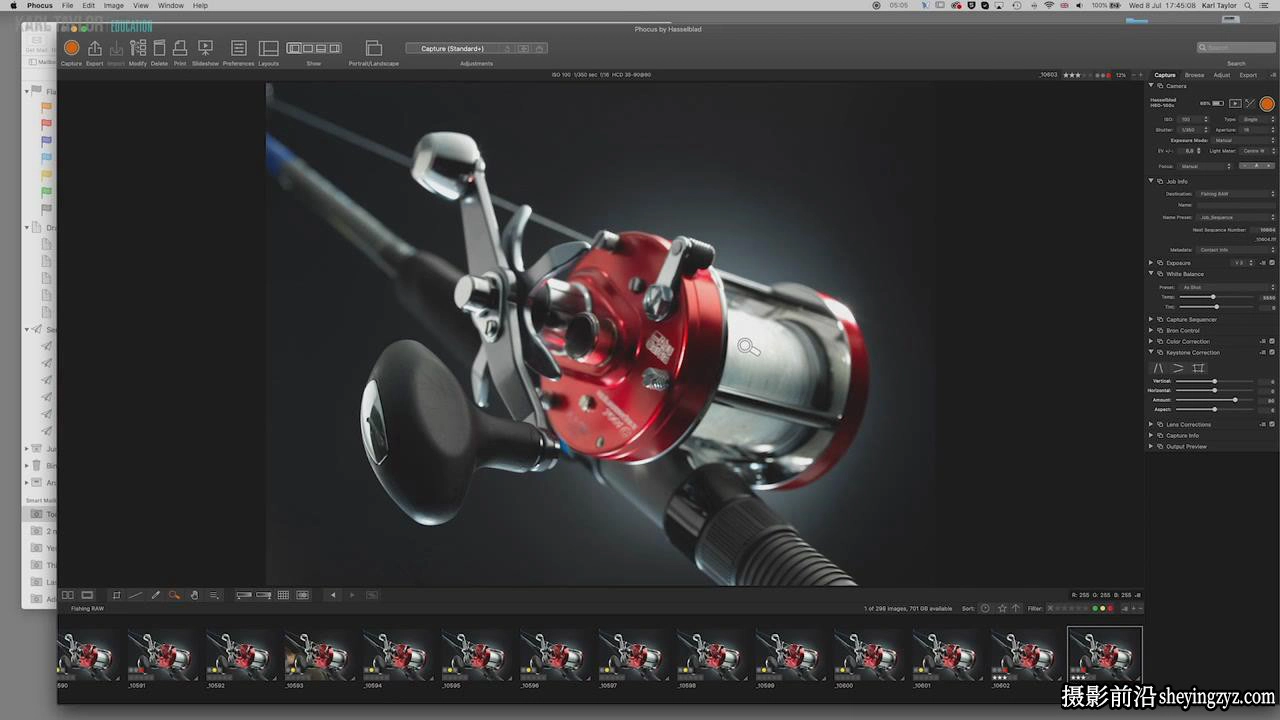Open the Image menu
The image size is (1280, 720).
click(114, 6)
